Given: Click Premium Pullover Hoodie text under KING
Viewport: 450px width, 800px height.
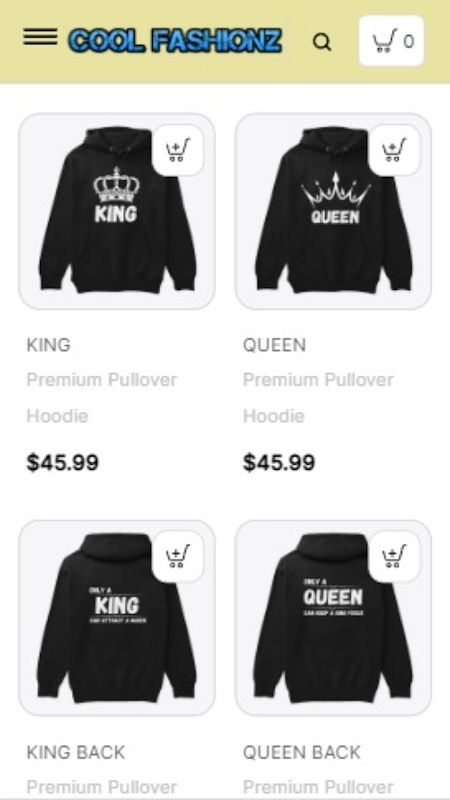Looking at the screenshot, I should point(102,398).
